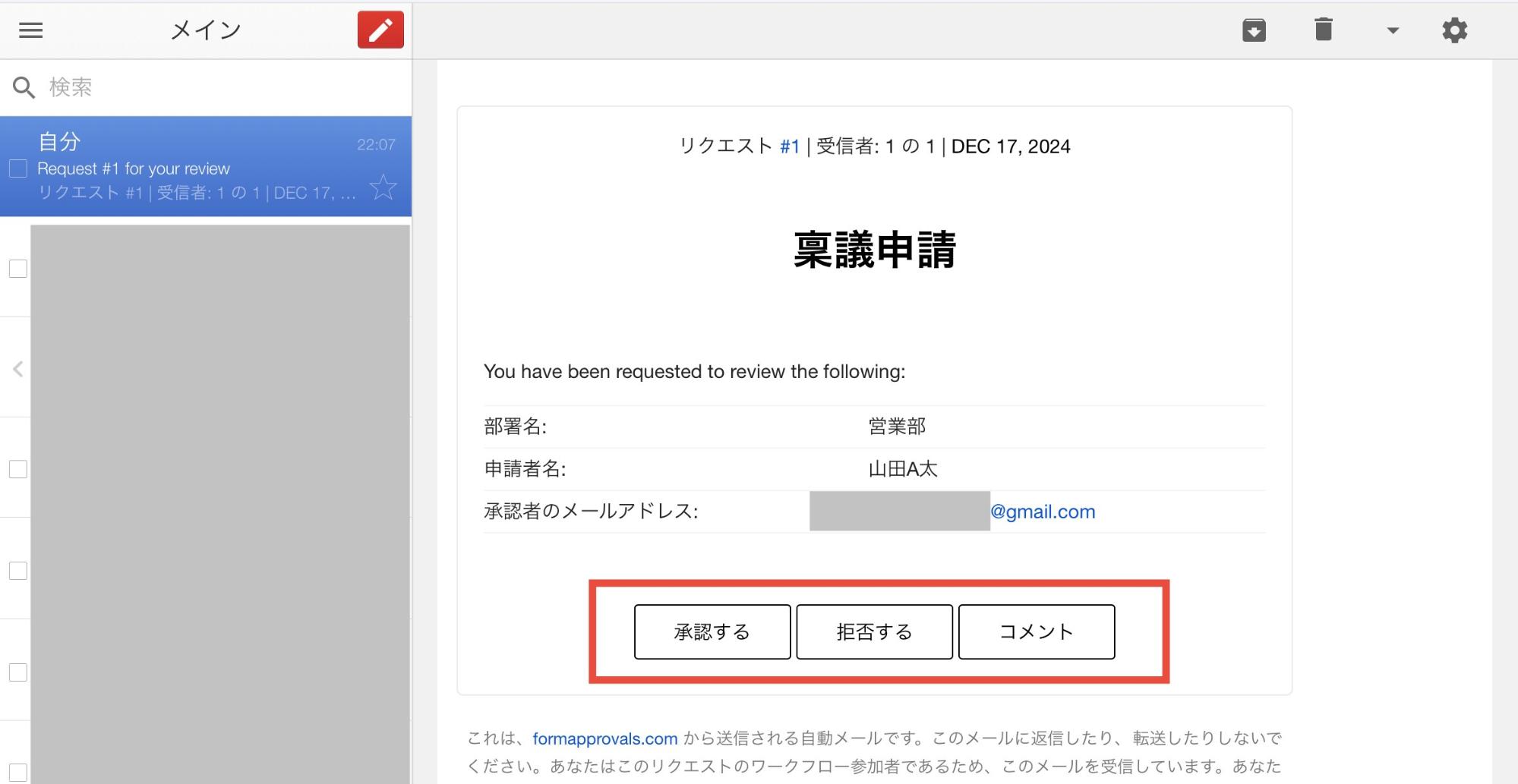
Task: Click the DEC 17, 2024 date in header
Action: (1011, 146)
